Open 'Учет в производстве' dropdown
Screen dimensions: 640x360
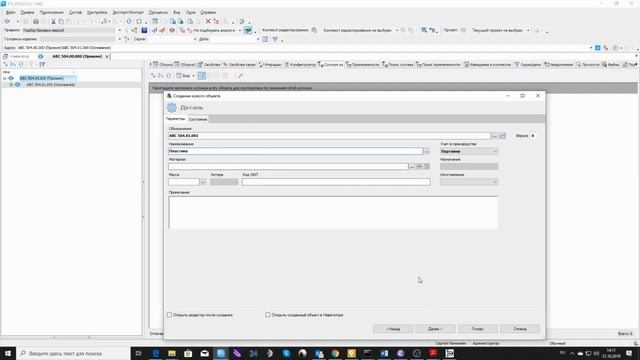(x=469, y=151)
